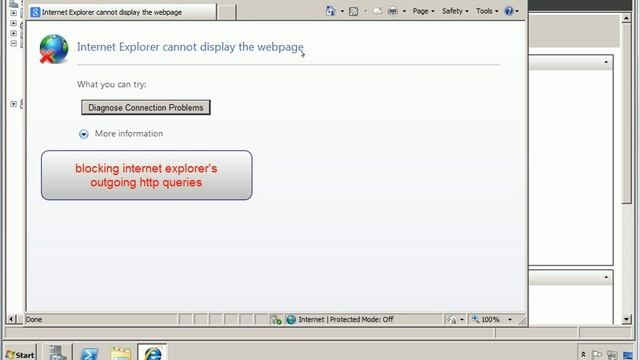The width and height of the screenshot is (640, 360).
Task: Open the Home button in IE toolbar
Action: (330, 11)
